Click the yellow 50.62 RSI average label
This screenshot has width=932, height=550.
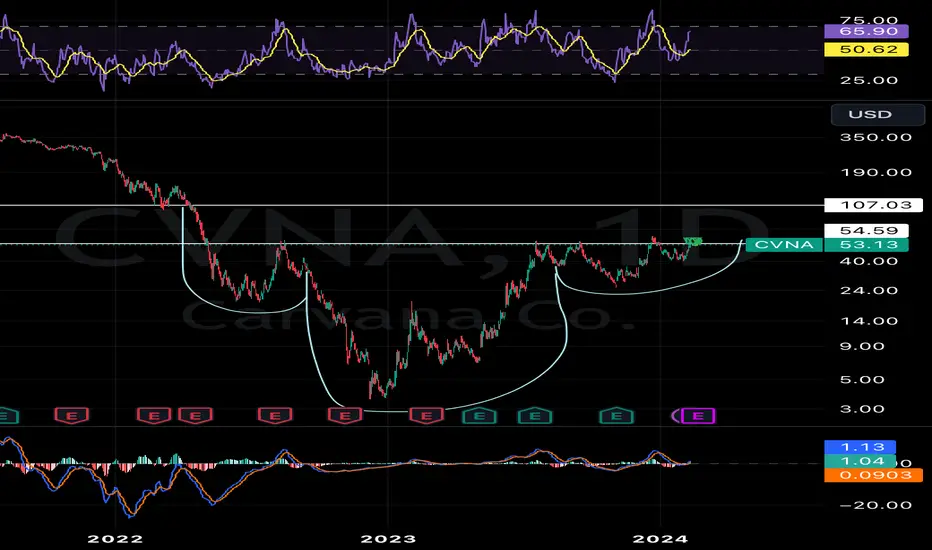pos(866,49)
